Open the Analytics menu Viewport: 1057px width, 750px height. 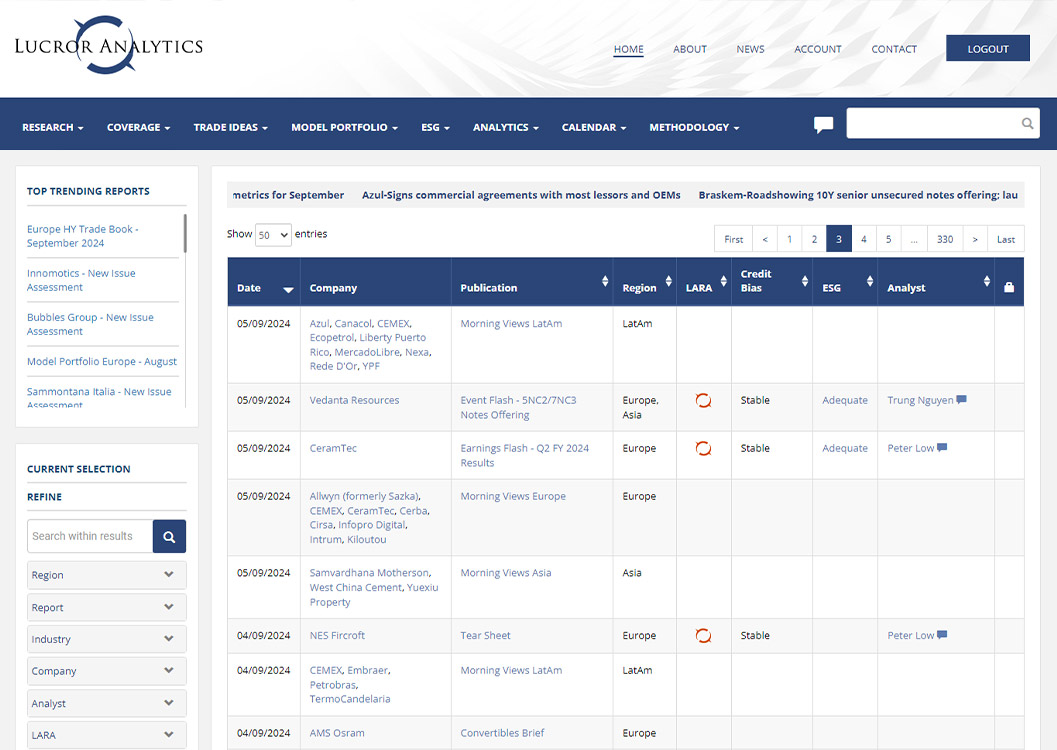(506, 127)
